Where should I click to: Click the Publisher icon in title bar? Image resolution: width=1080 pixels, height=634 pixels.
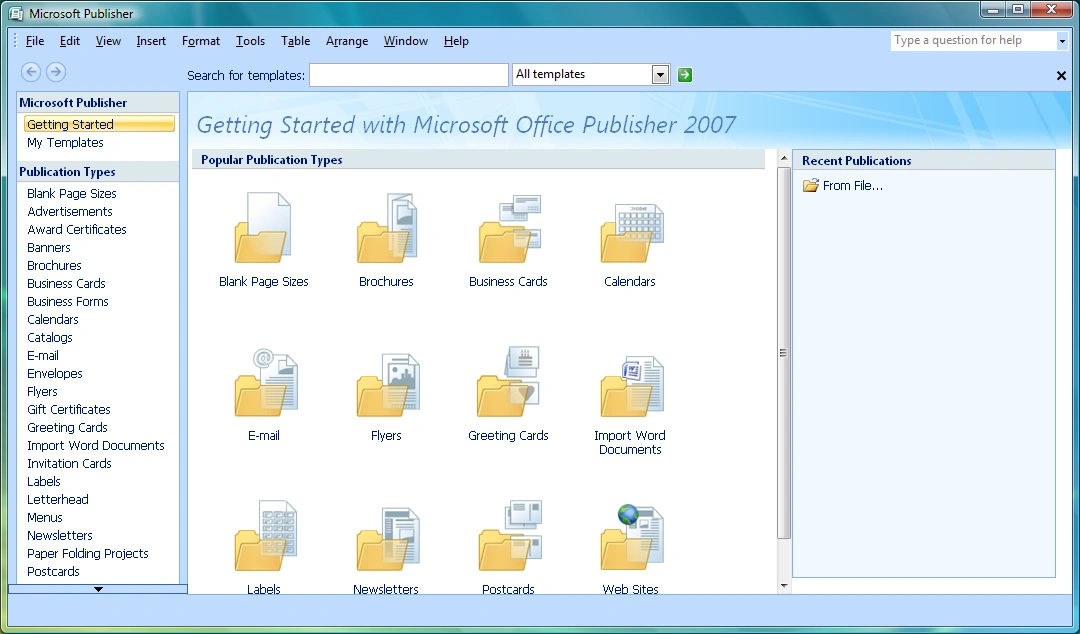[15, 13]
